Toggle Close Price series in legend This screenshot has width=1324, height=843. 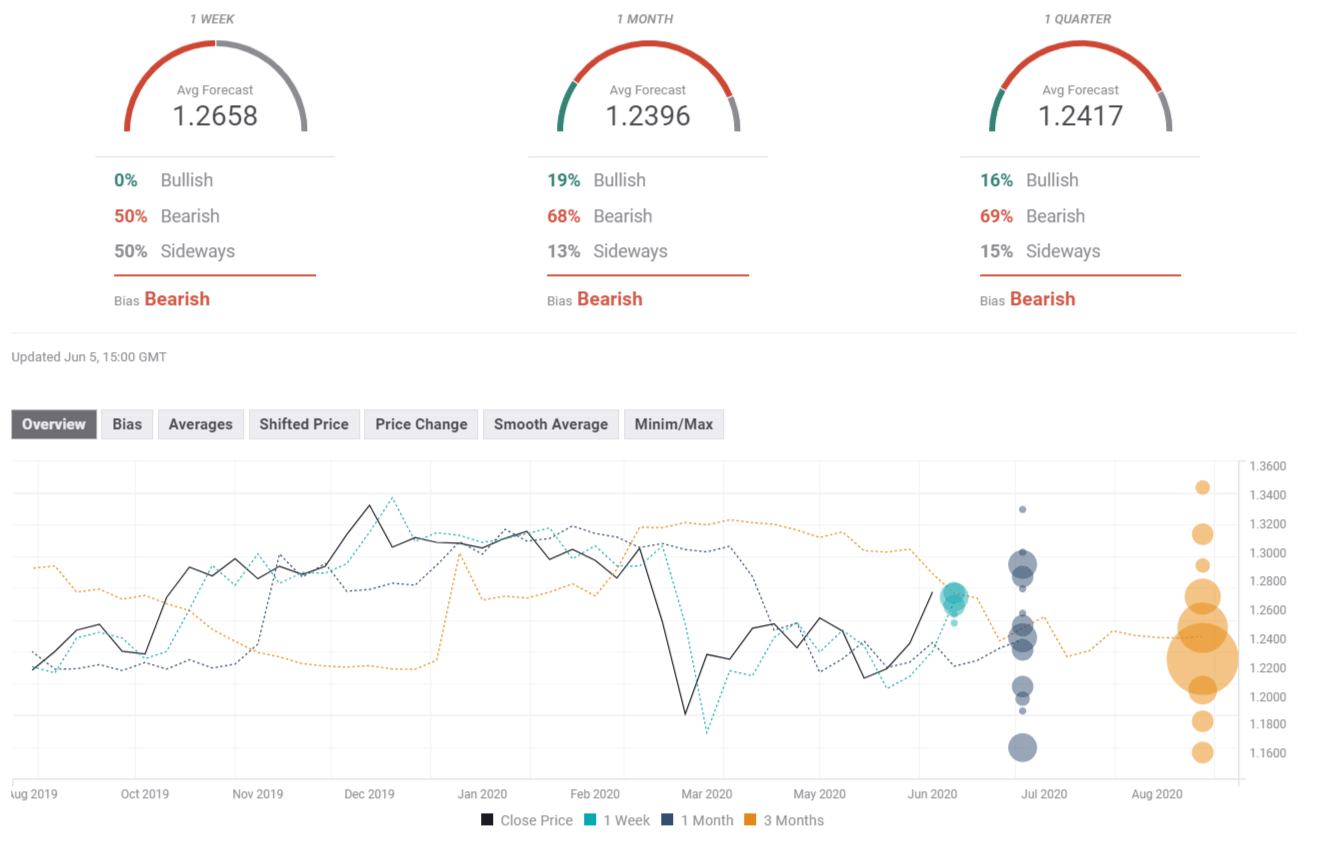click(527, 820)
